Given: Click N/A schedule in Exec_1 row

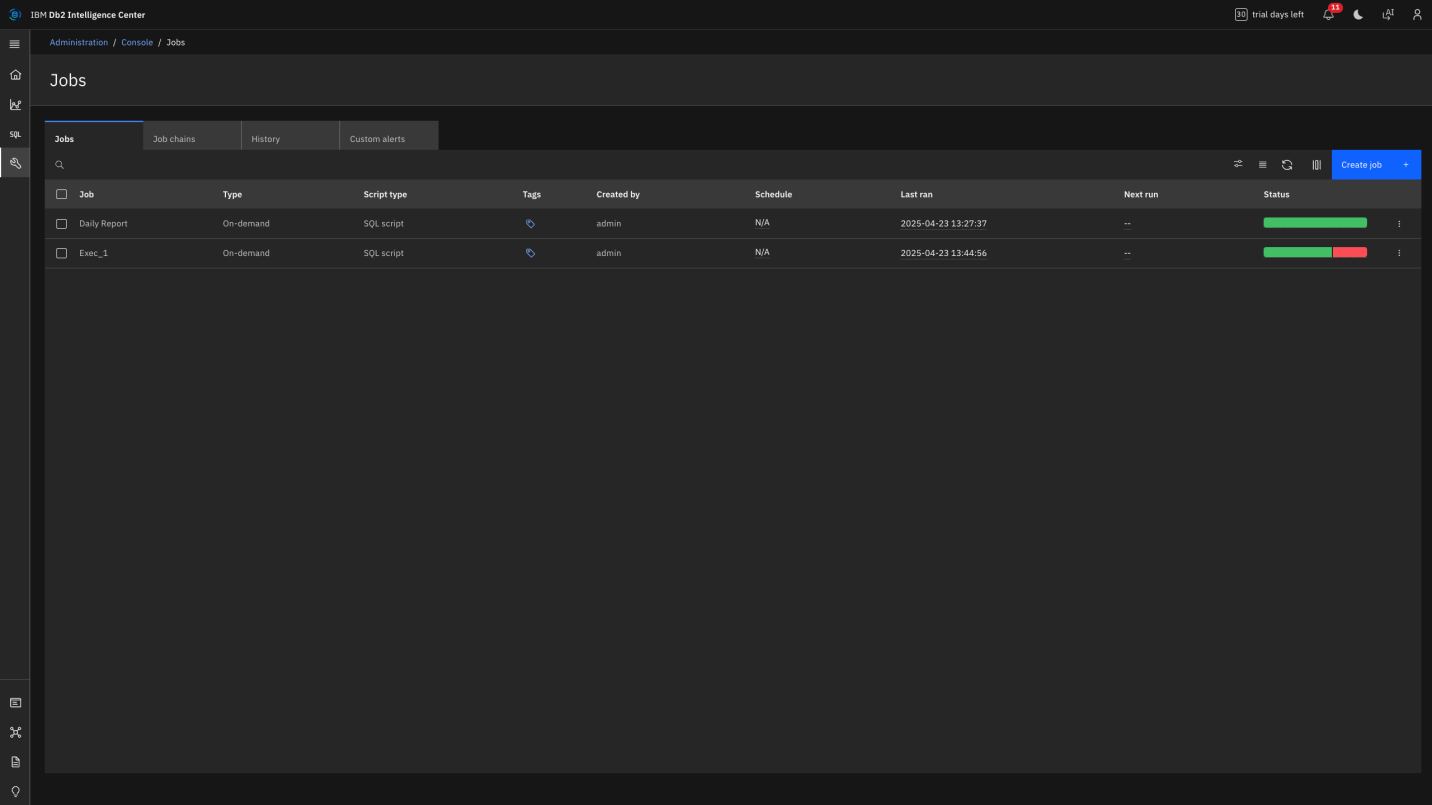Looking at the screenshot, I should tap(762, 252).
